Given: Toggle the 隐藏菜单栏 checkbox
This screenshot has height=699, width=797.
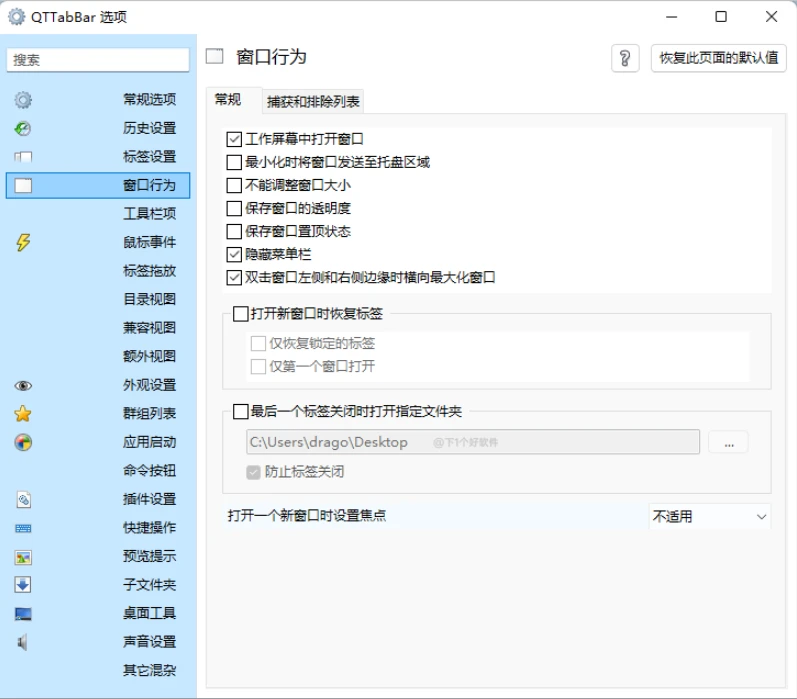Looking at the screenshot, I should [235, 254].
